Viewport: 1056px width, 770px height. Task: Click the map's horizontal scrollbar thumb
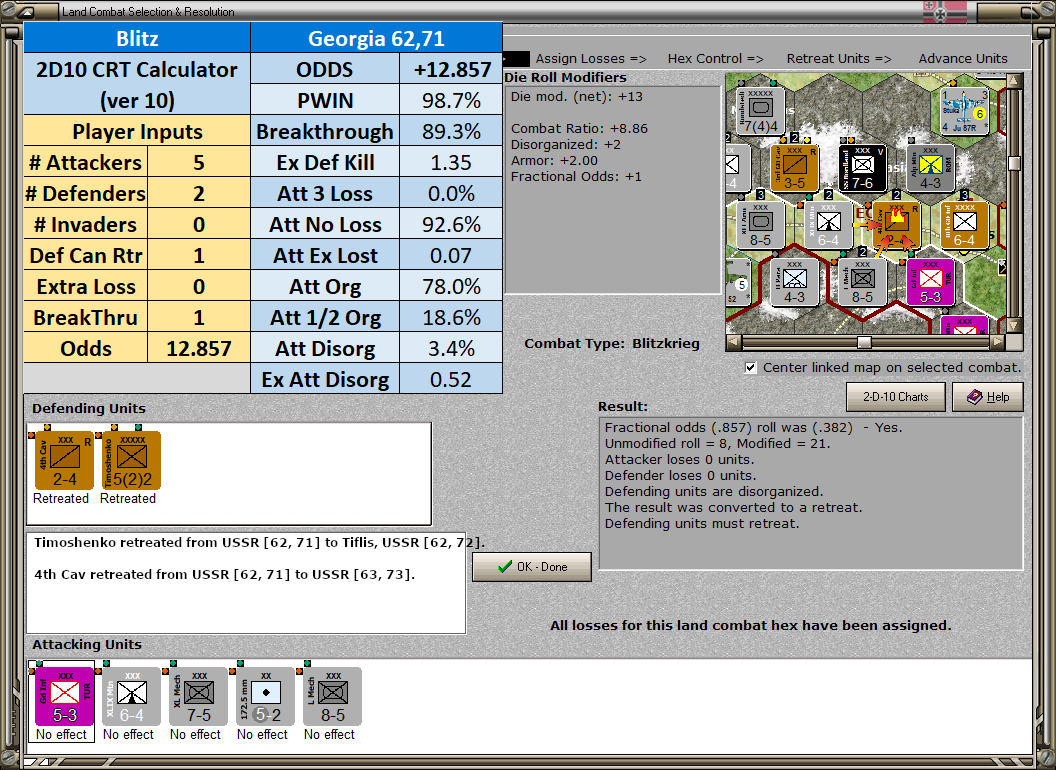[864, 342]
